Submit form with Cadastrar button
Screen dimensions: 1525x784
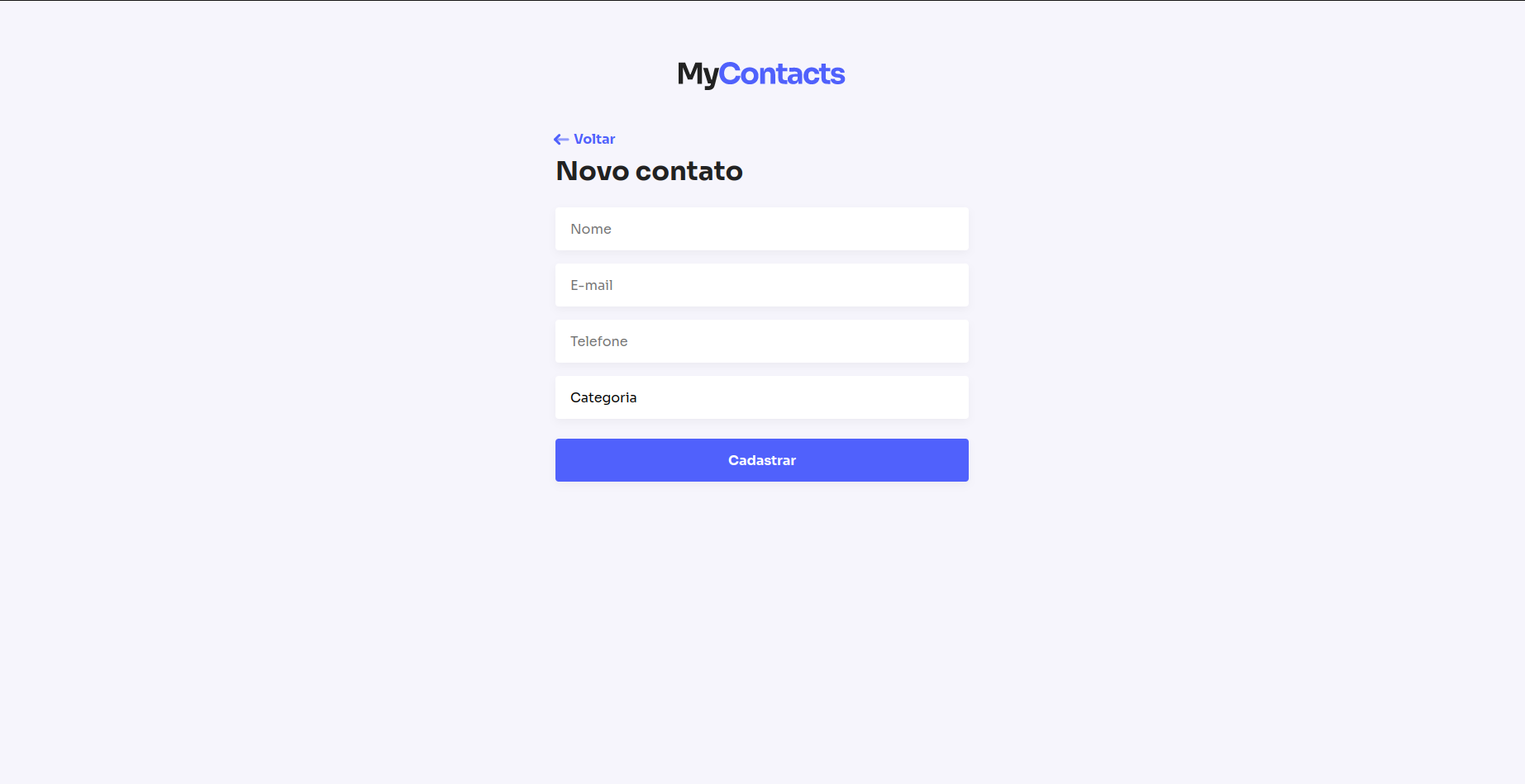pos(762,460)
